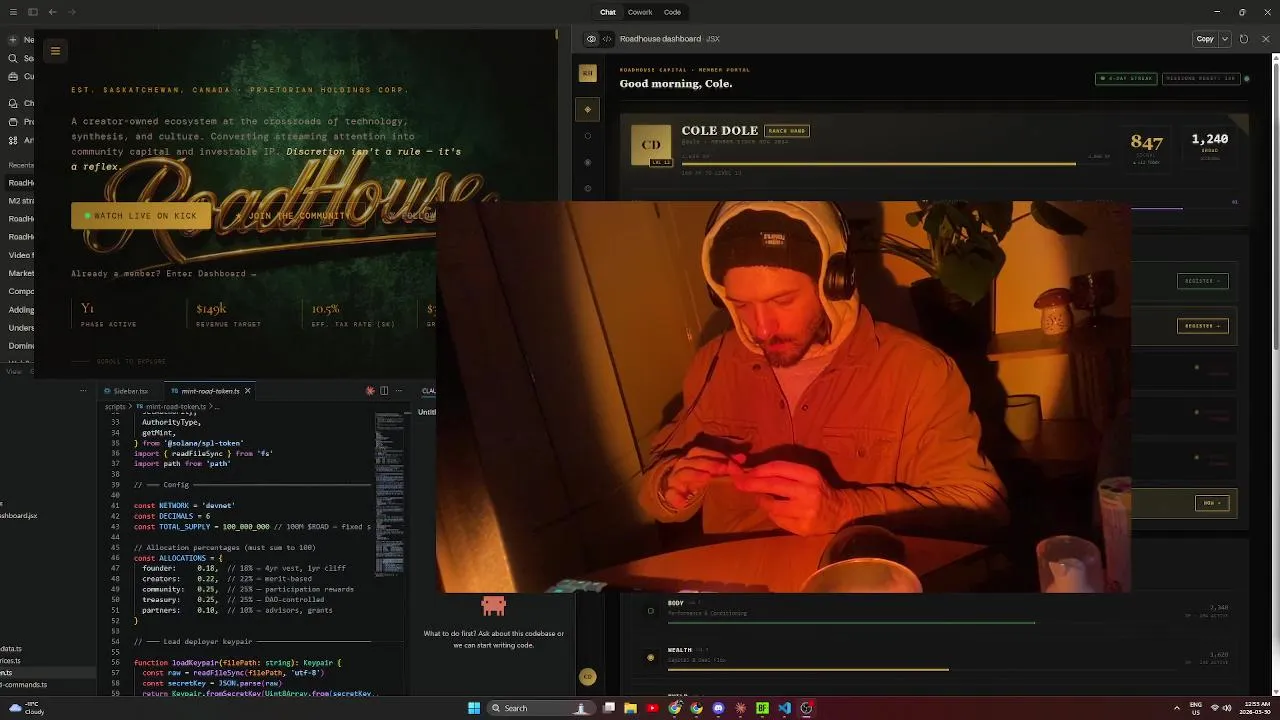Open the green BF app from the taskbar
Image resolution: width=1280 pixels, height=720 pixels.
(762, 708)
